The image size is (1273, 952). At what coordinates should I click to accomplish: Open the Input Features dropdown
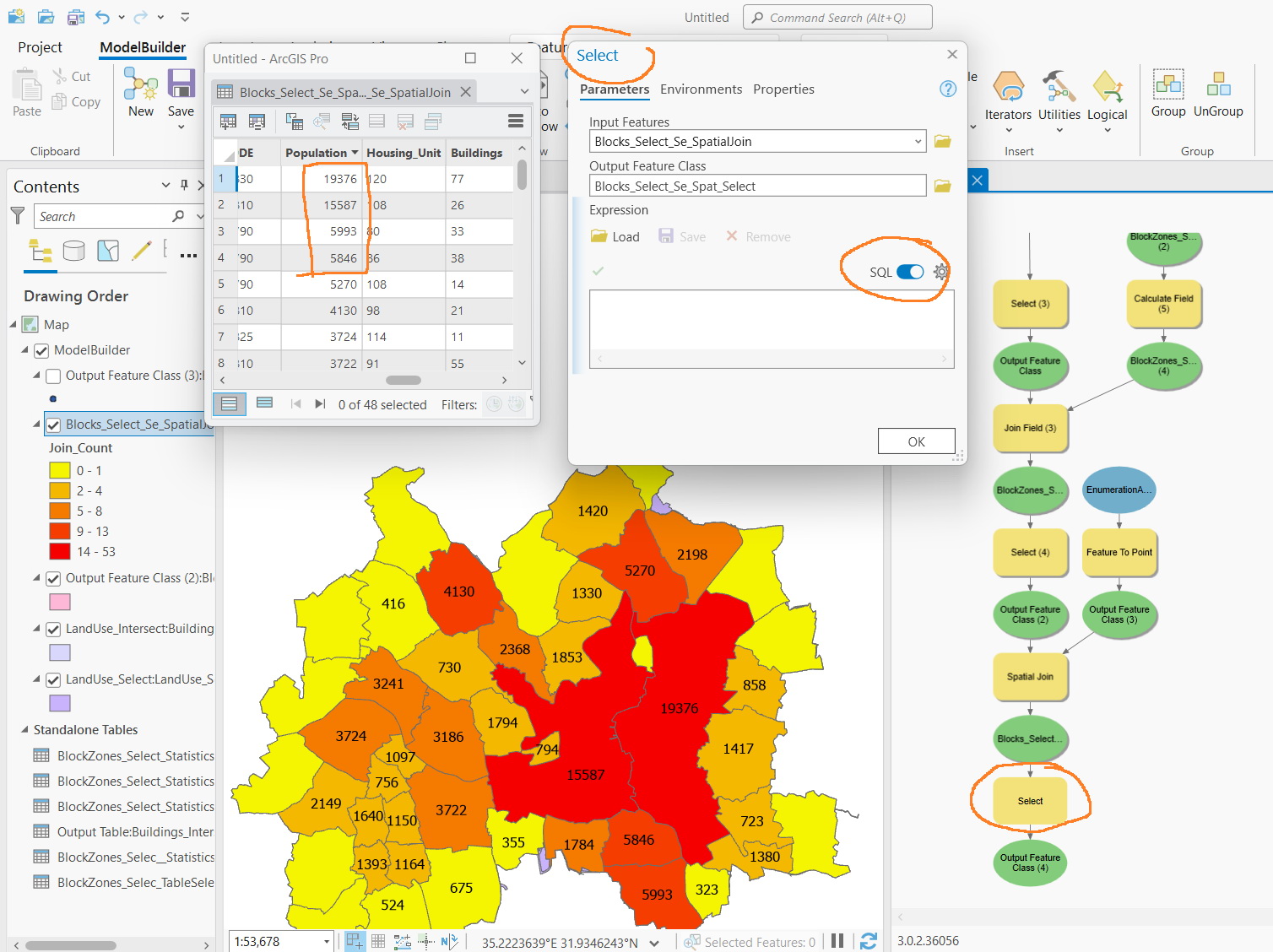pos(918,141)
